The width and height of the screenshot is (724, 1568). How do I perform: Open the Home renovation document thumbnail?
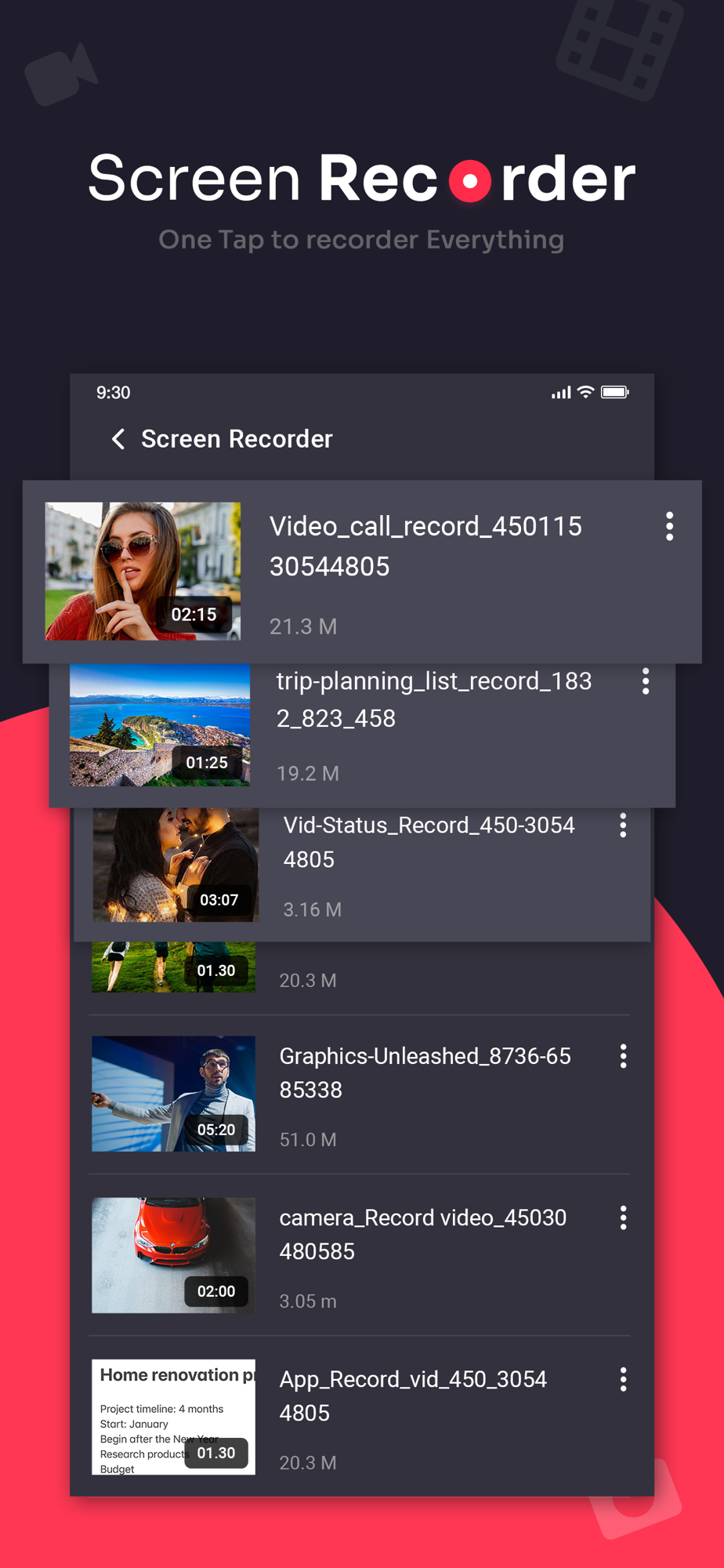(173, 1417)
